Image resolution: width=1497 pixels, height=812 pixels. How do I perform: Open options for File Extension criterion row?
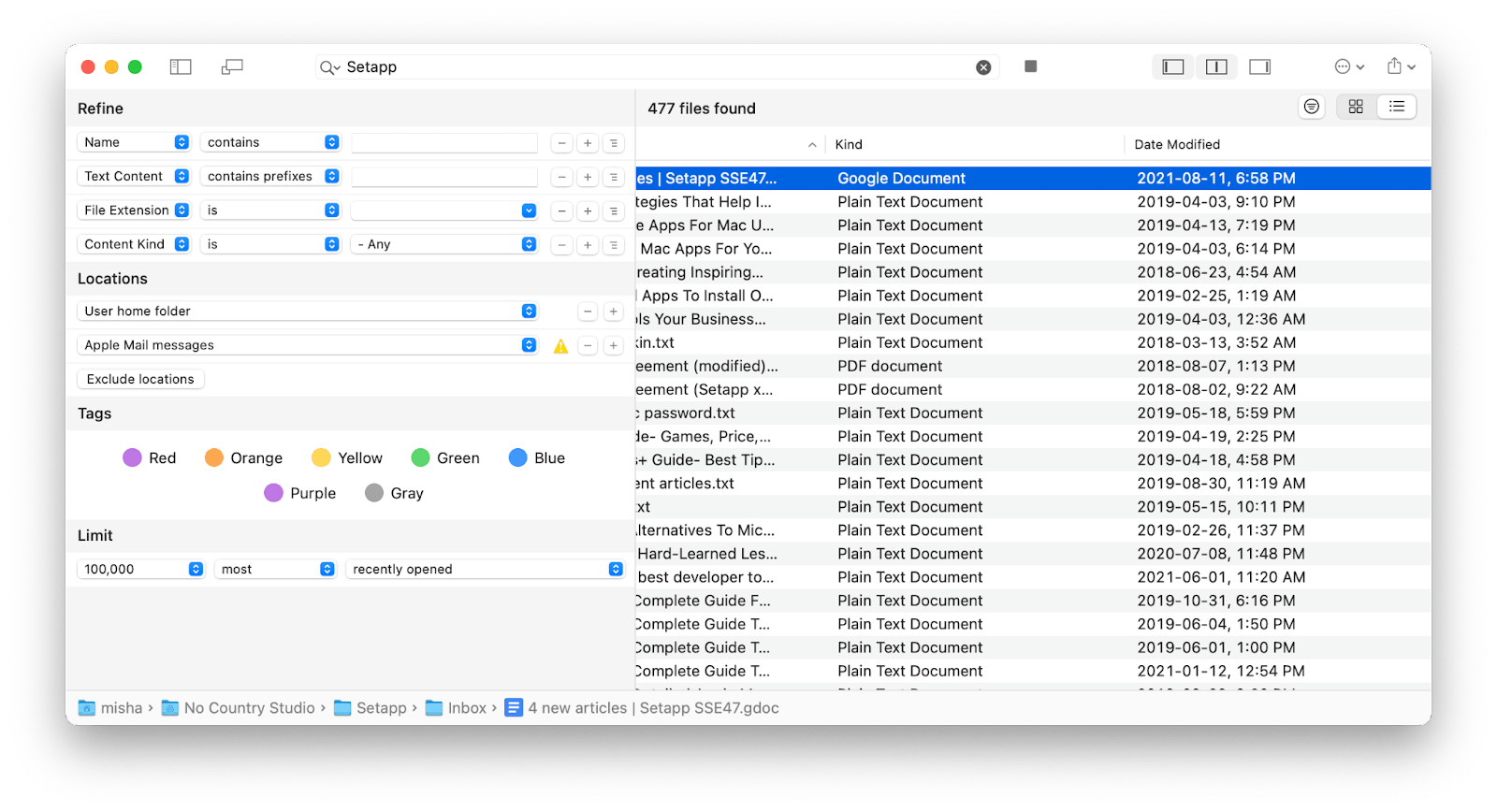pos(614,211)
